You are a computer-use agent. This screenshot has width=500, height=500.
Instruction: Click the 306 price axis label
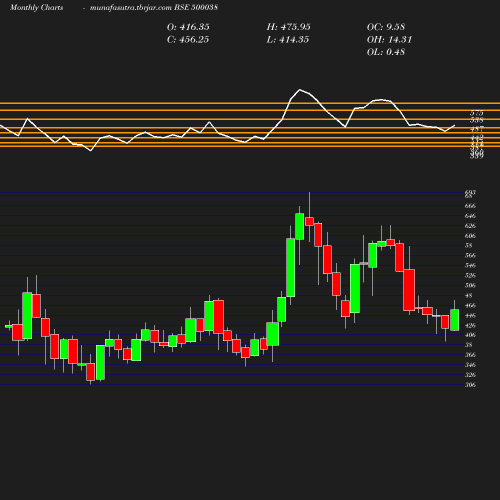(470, 385)
